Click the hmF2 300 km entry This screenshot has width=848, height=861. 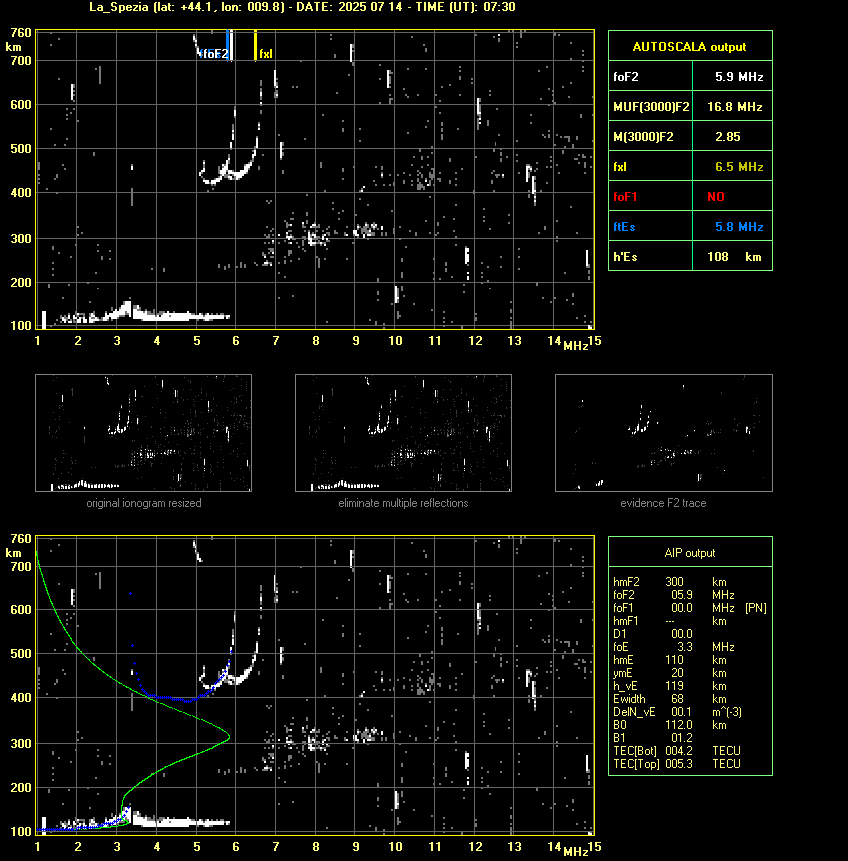[670, 582]
